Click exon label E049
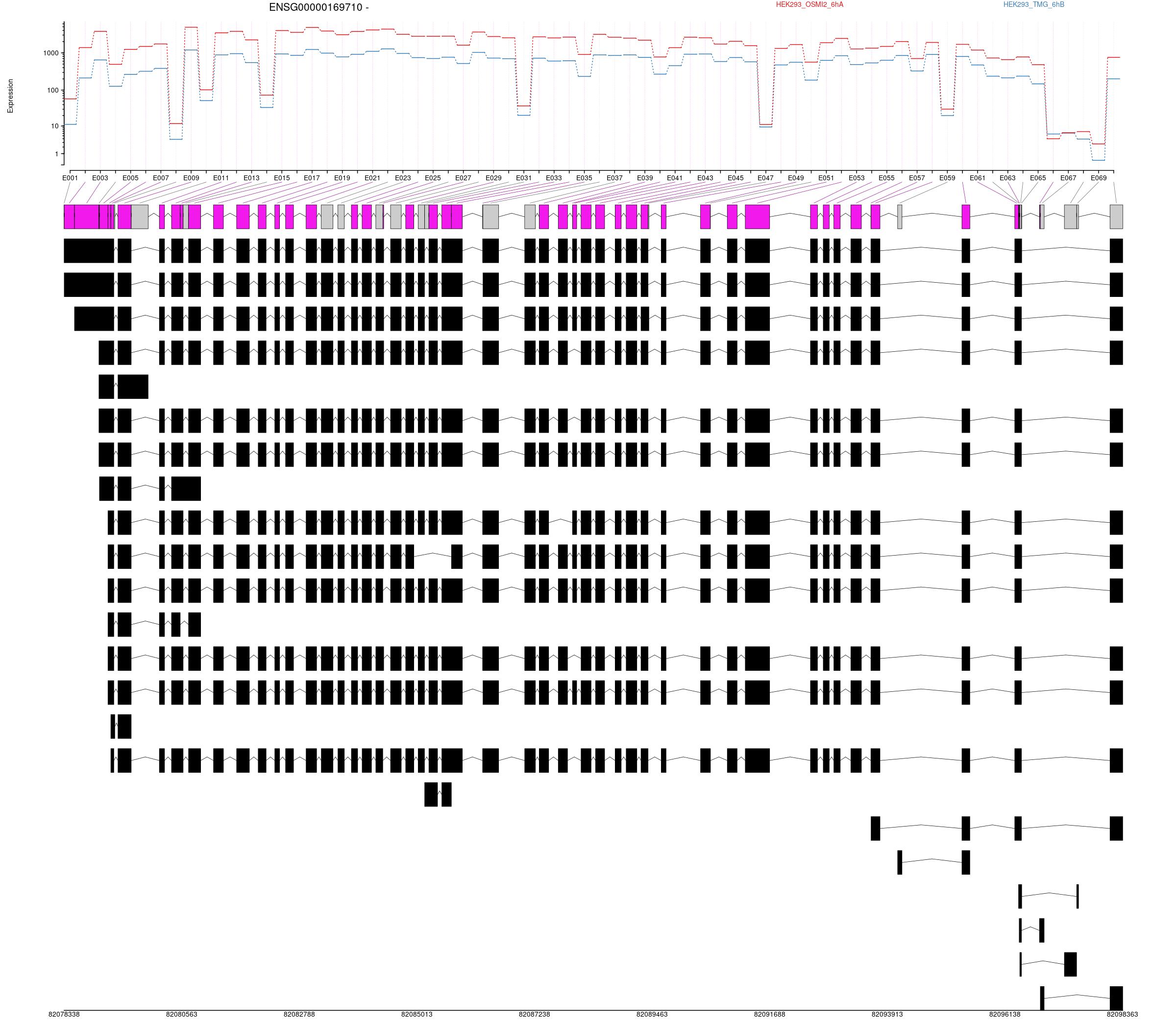 pyautogui.click(x=795, y=178)
